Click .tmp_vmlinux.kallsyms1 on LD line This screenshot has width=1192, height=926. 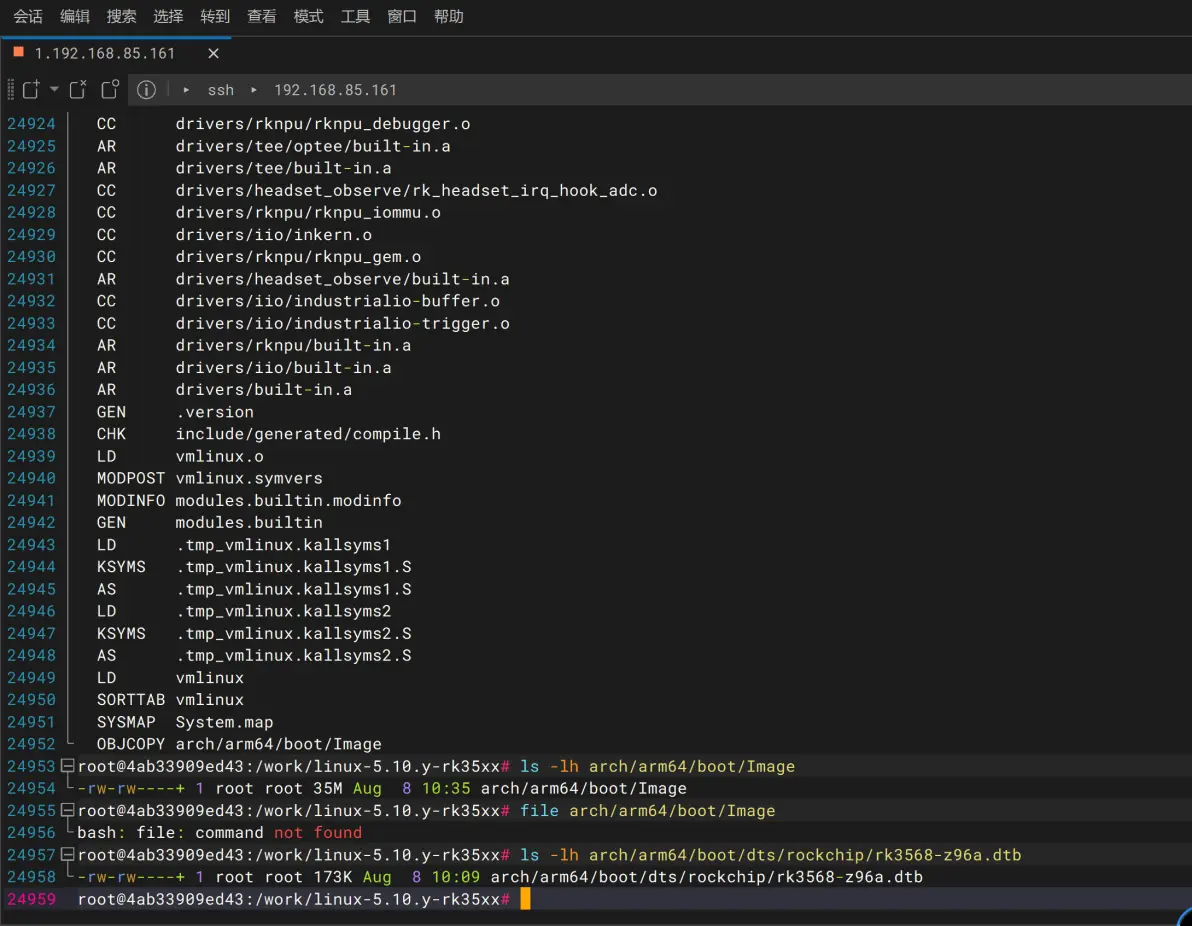tap(284, 545)
